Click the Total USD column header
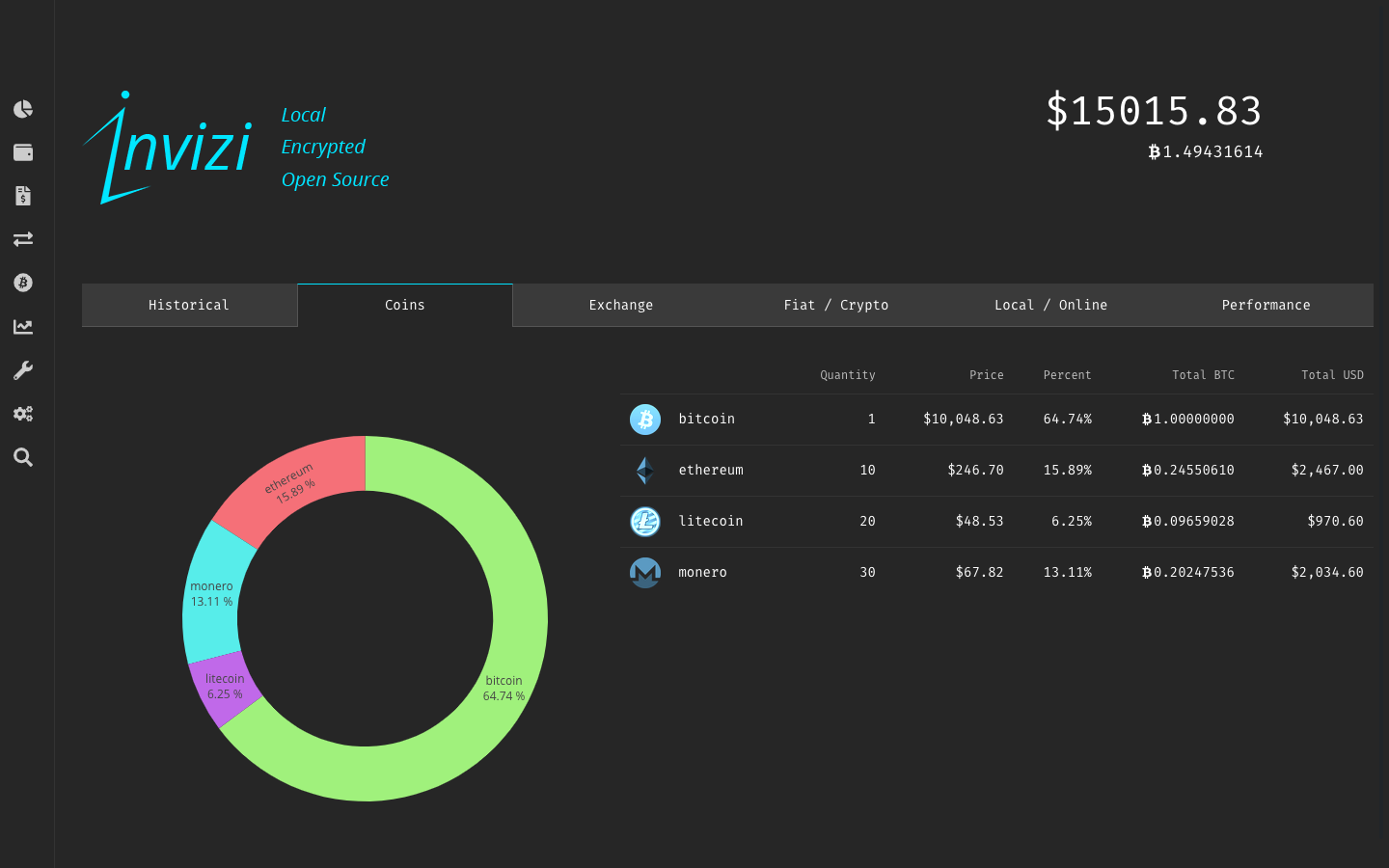1389x868 pixels. tap(1332, 375)
